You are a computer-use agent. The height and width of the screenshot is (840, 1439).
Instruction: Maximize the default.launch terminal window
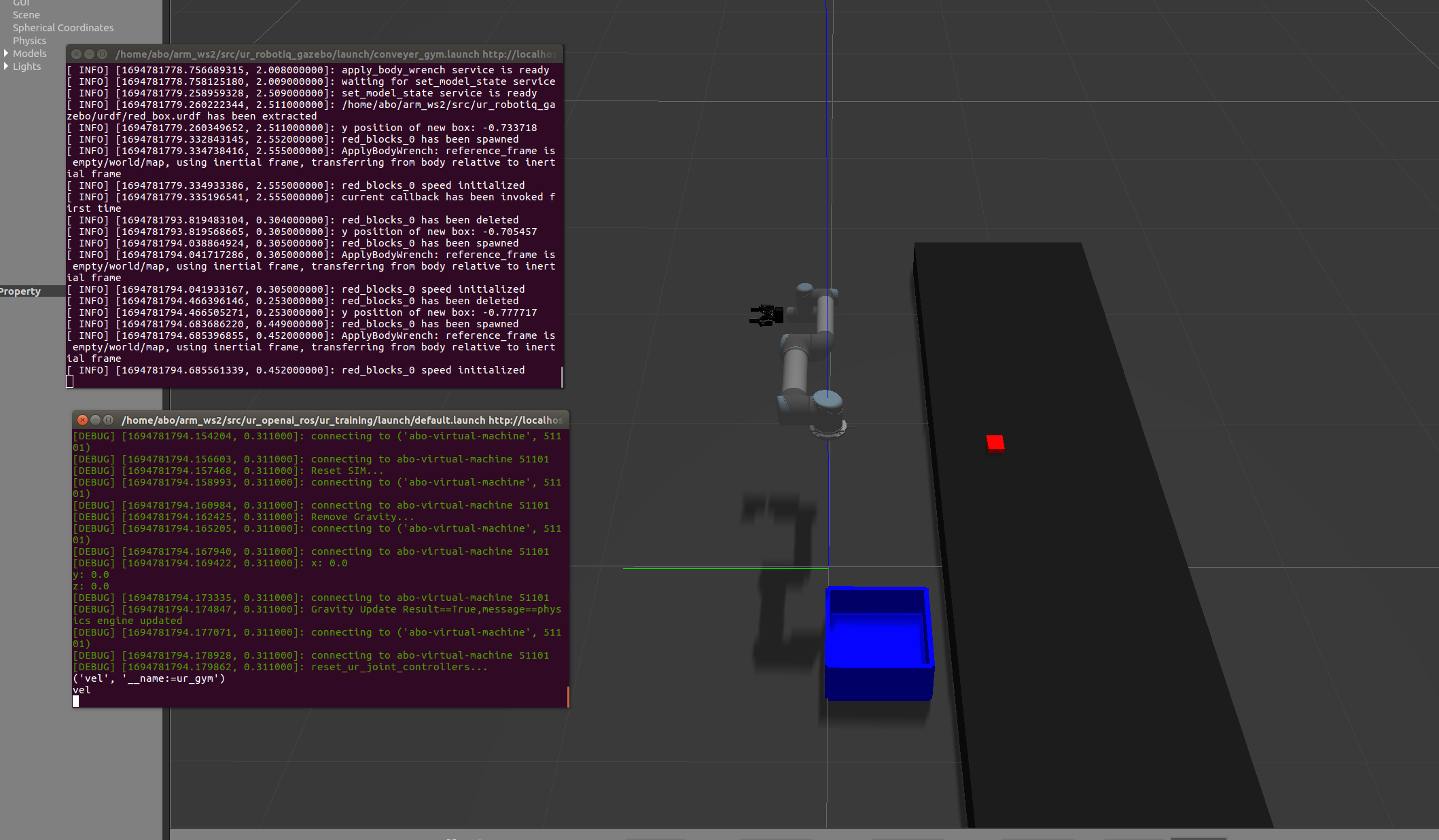pos(108,420)
